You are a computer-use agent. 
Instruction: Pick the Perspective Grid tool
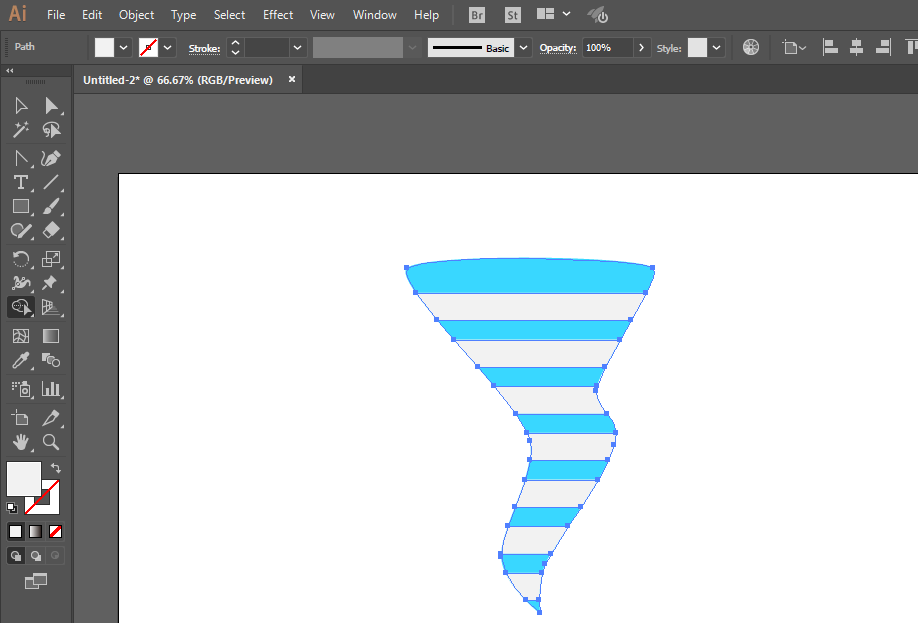[x=51, y=307]
